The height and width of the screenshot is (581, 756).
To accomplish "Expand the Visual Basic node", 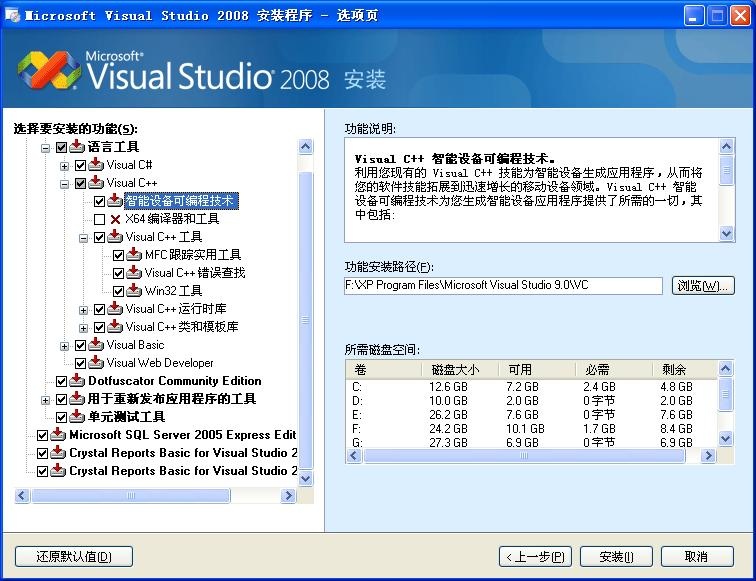I will (64, 346).
